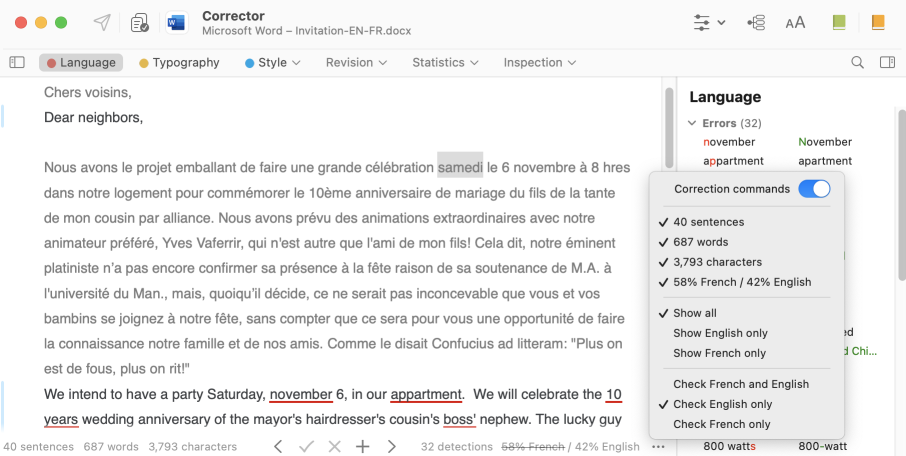
Task: Collapse the Errors list
Action: point(692,123)
